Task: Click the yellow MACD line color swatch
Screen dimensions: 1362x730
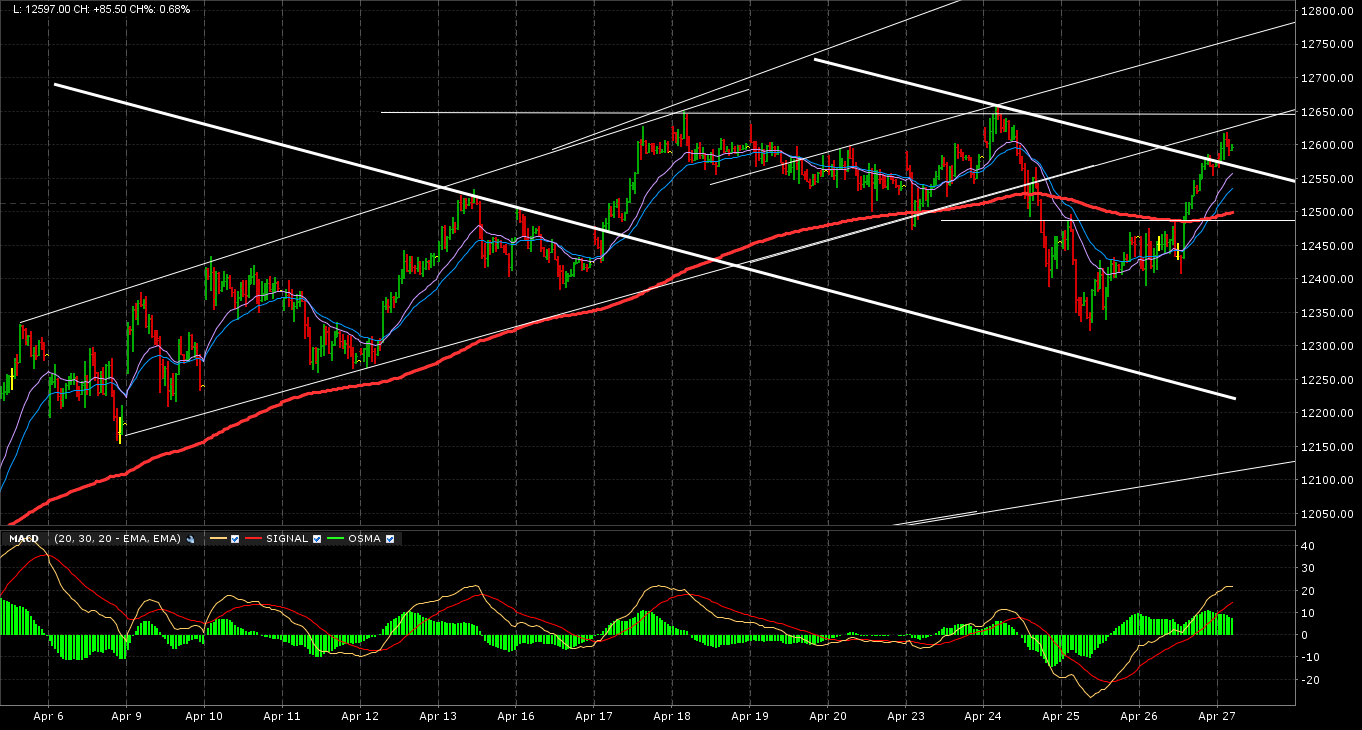Action: click(x=218, y=539)
